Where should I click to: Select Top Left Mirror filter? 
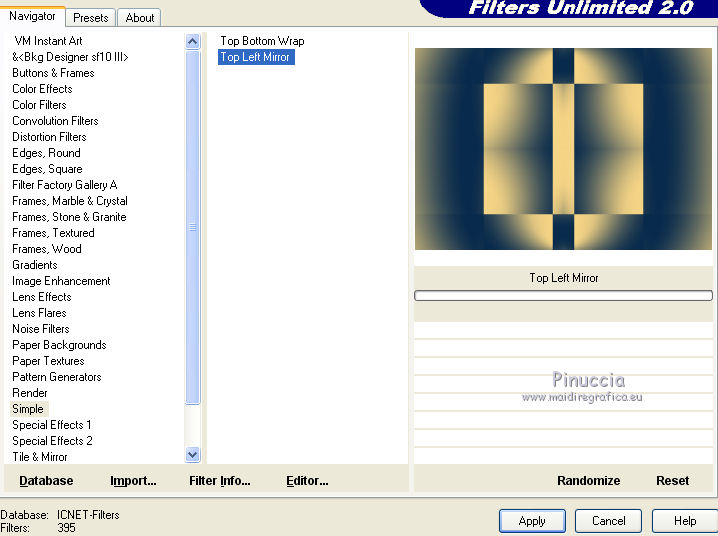click(x=256, y=57)
